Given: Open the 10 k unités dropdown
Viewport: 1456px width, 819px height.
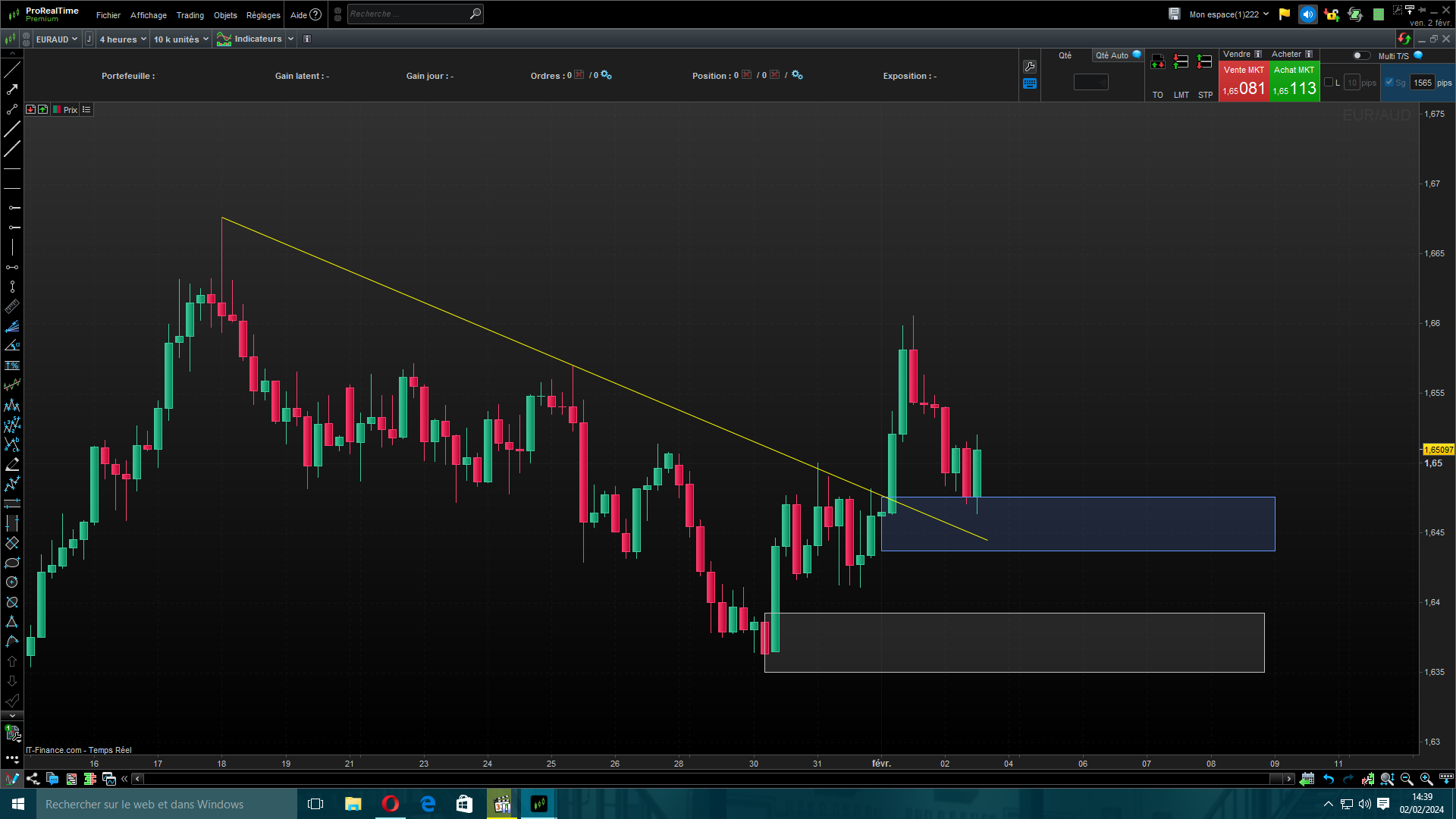Looking at the screenshot, I should point(180,39).
